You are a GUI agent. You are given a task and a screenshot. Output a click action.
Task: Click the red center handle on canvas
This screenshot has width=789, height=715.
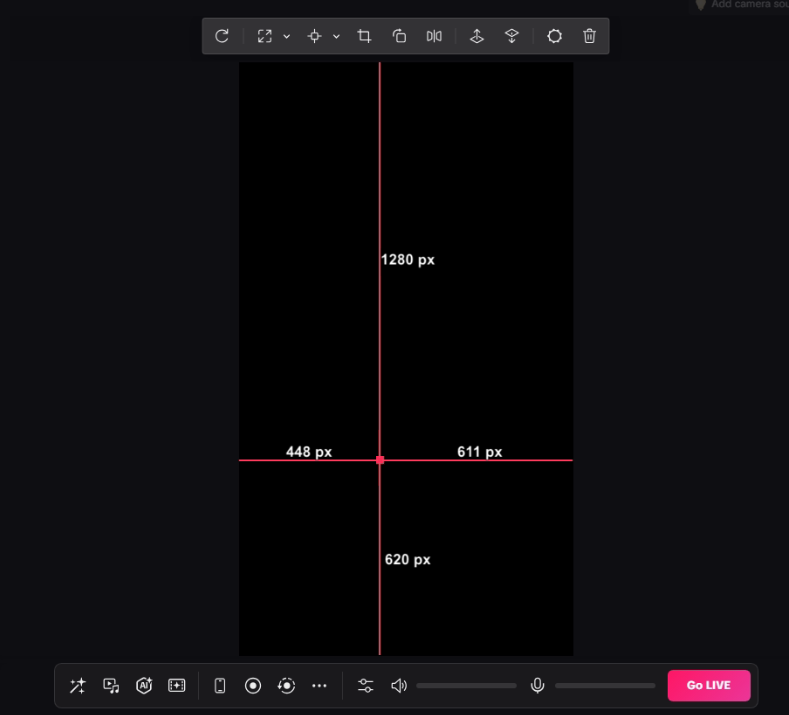tap(380, 460)
